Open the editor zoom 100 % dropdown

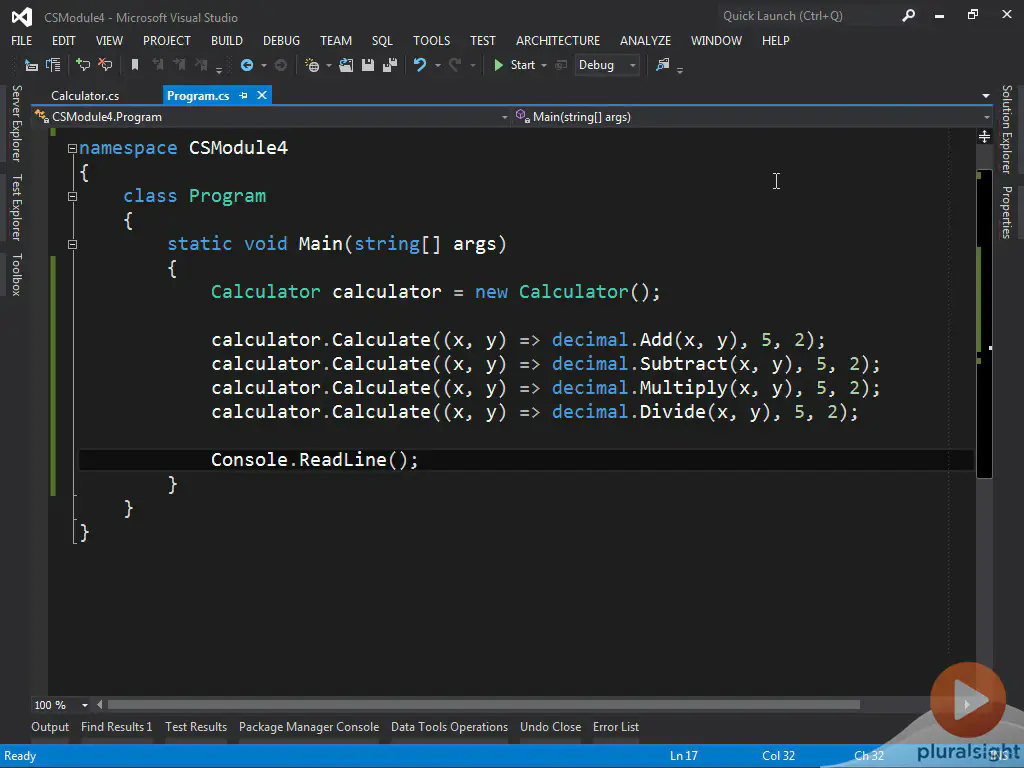click(84, 705)
